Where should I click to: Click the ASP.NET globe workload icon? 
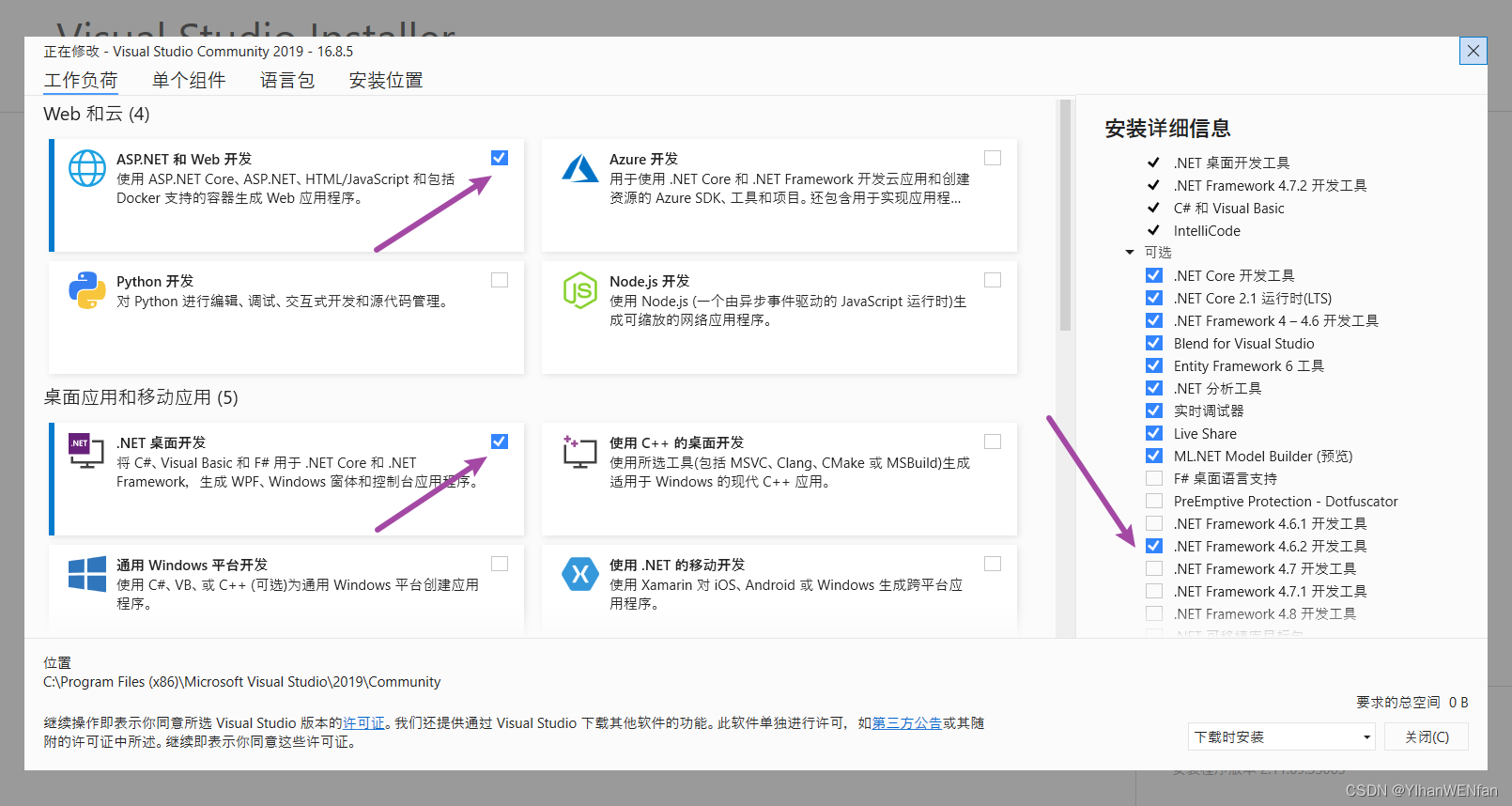point(87,168)
